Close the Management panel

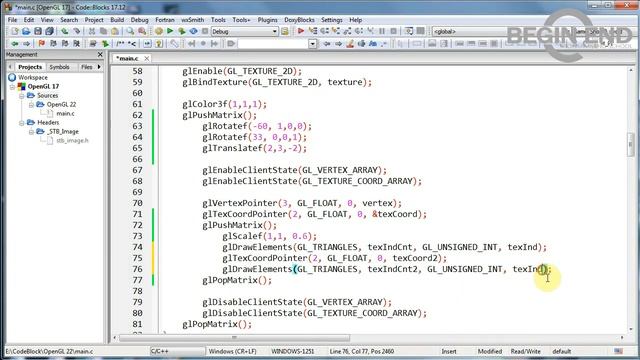[x=100, y=54]
